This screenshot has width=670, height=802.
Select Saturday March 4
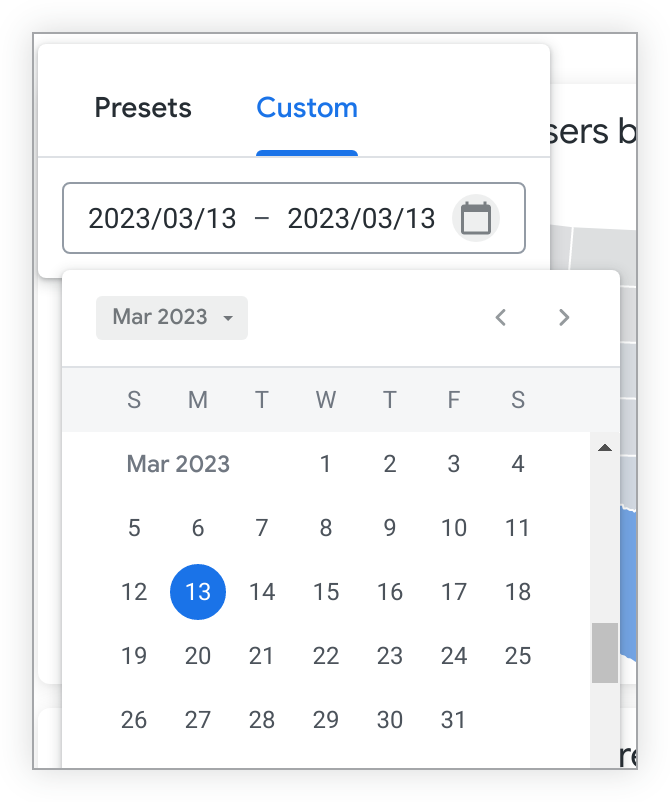click(518, 464)
